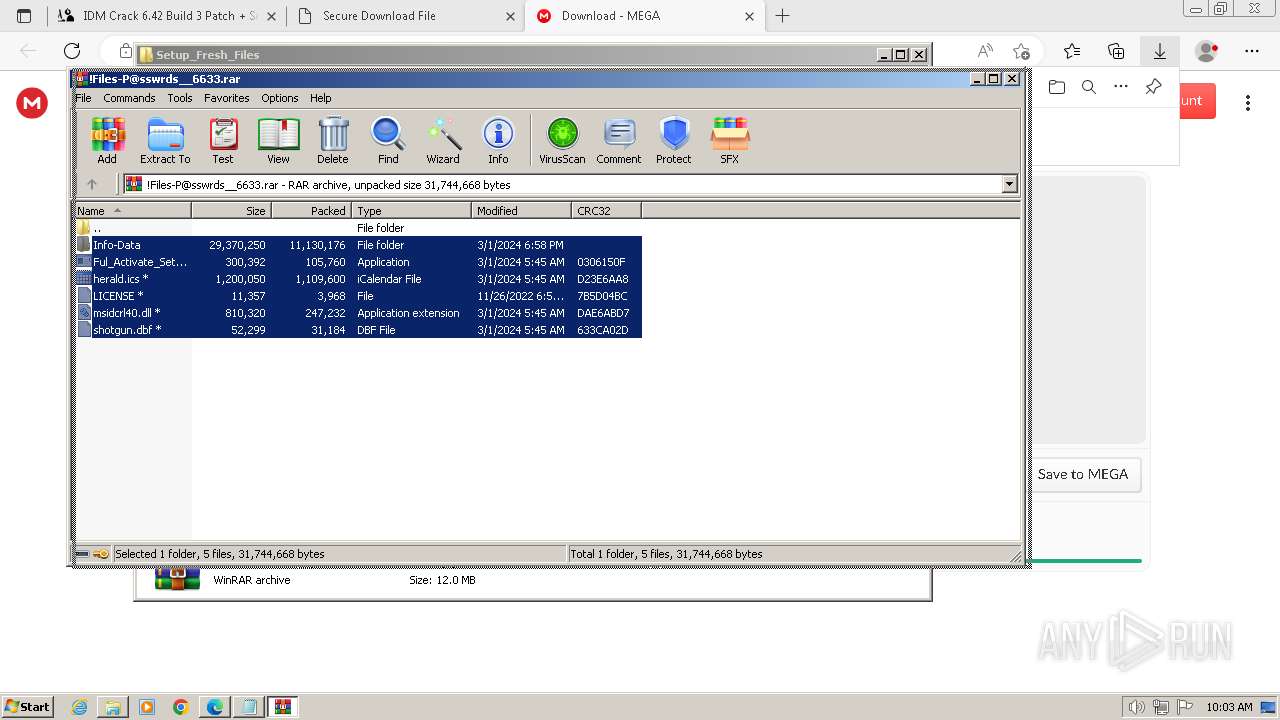Select the Info-Data folder row
This screenshot has height=720, width=1280.
pyautogui.click(x=359, y=245)
